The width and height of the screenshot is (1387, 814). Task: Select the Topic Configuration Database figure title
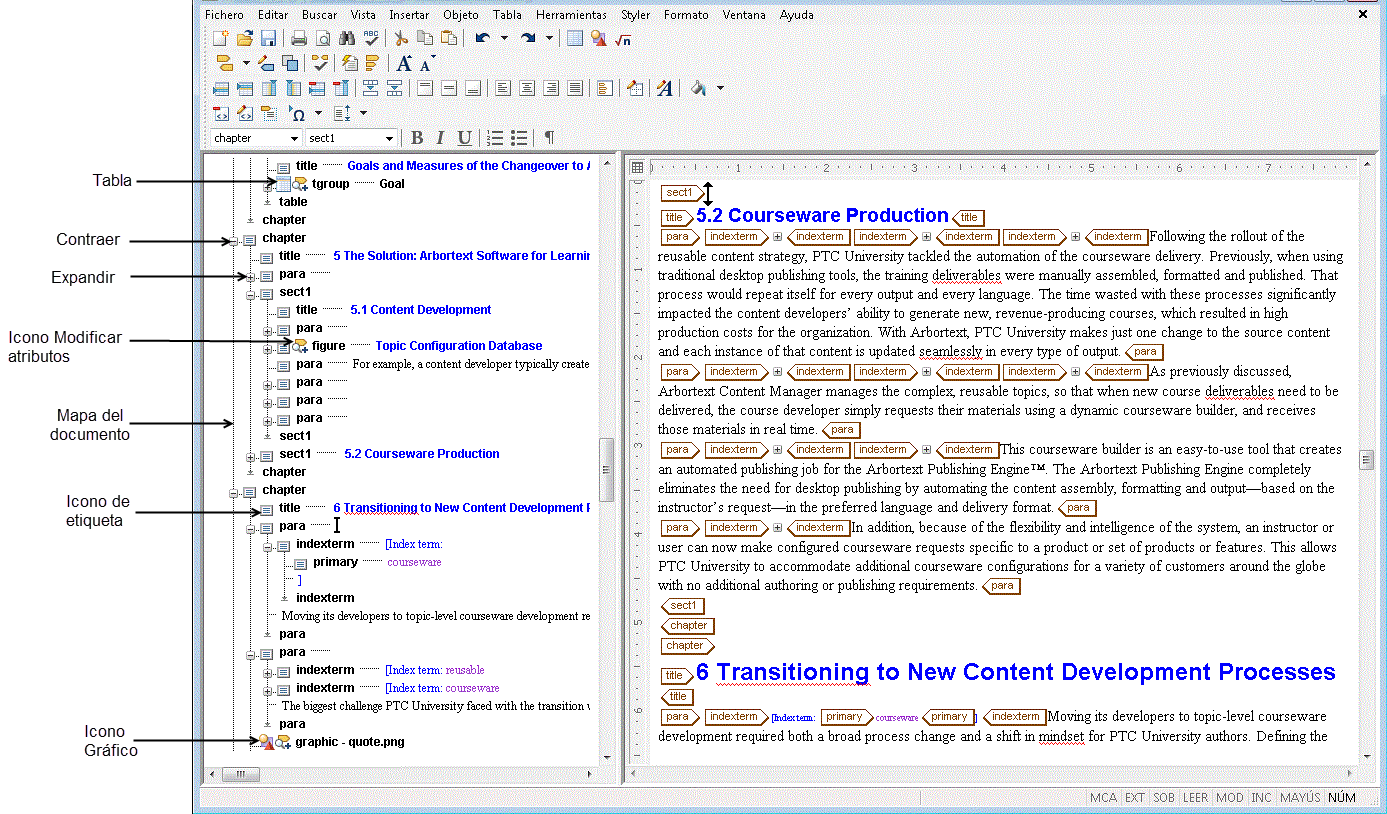click(x=459, y=346)
